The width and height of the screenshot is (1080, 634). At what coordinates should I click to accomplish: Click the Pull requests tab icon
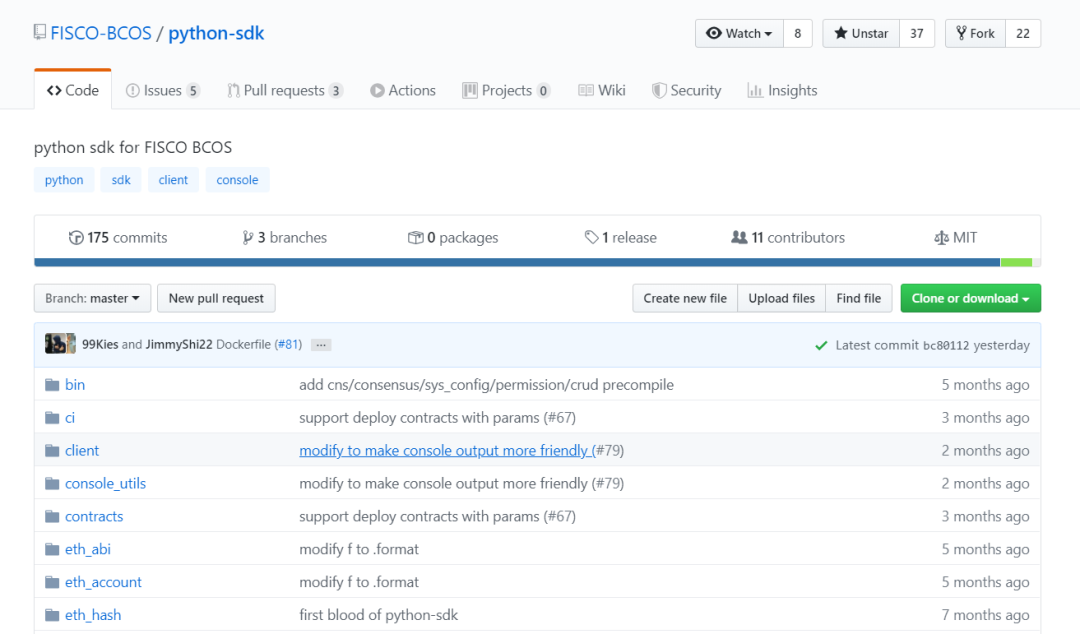click(233, 90)
